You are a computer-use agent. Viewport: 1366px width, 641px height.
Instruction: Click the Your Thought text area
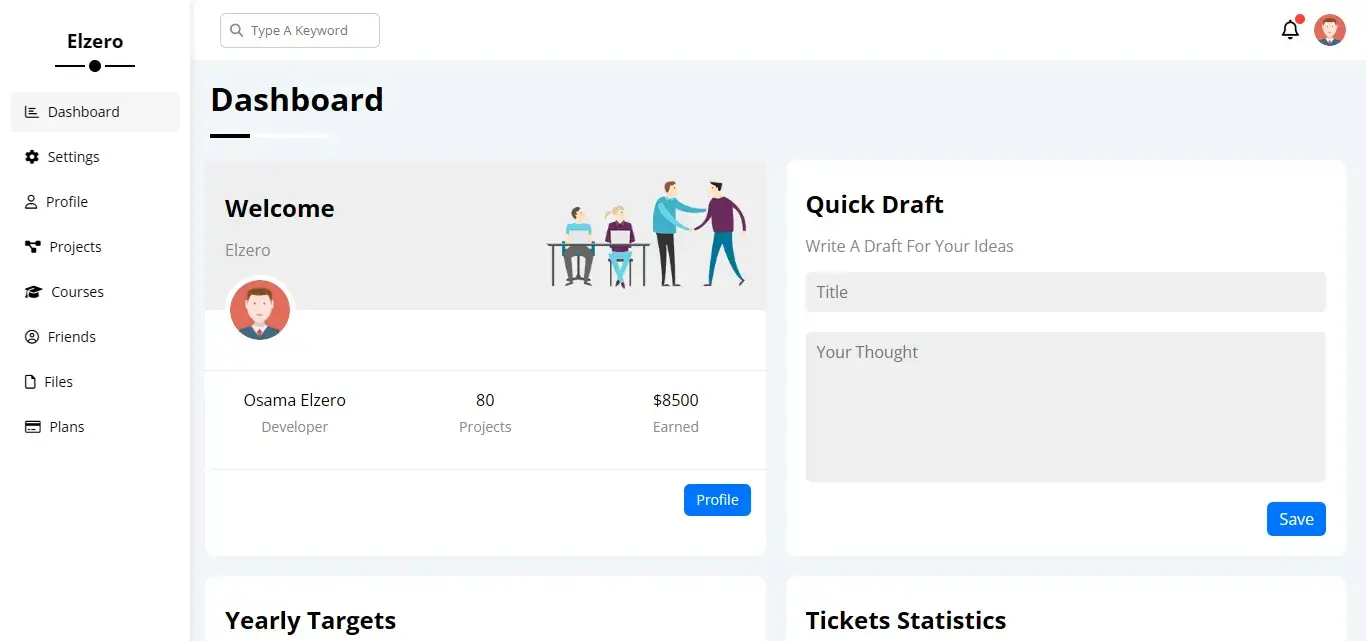(x=1065, y=406)
